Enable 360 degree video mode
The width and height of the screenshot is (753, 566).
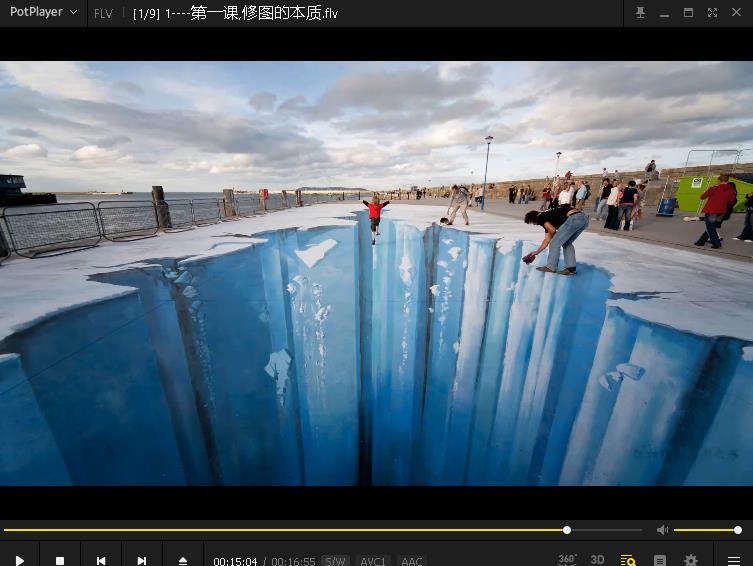[567, 559]
